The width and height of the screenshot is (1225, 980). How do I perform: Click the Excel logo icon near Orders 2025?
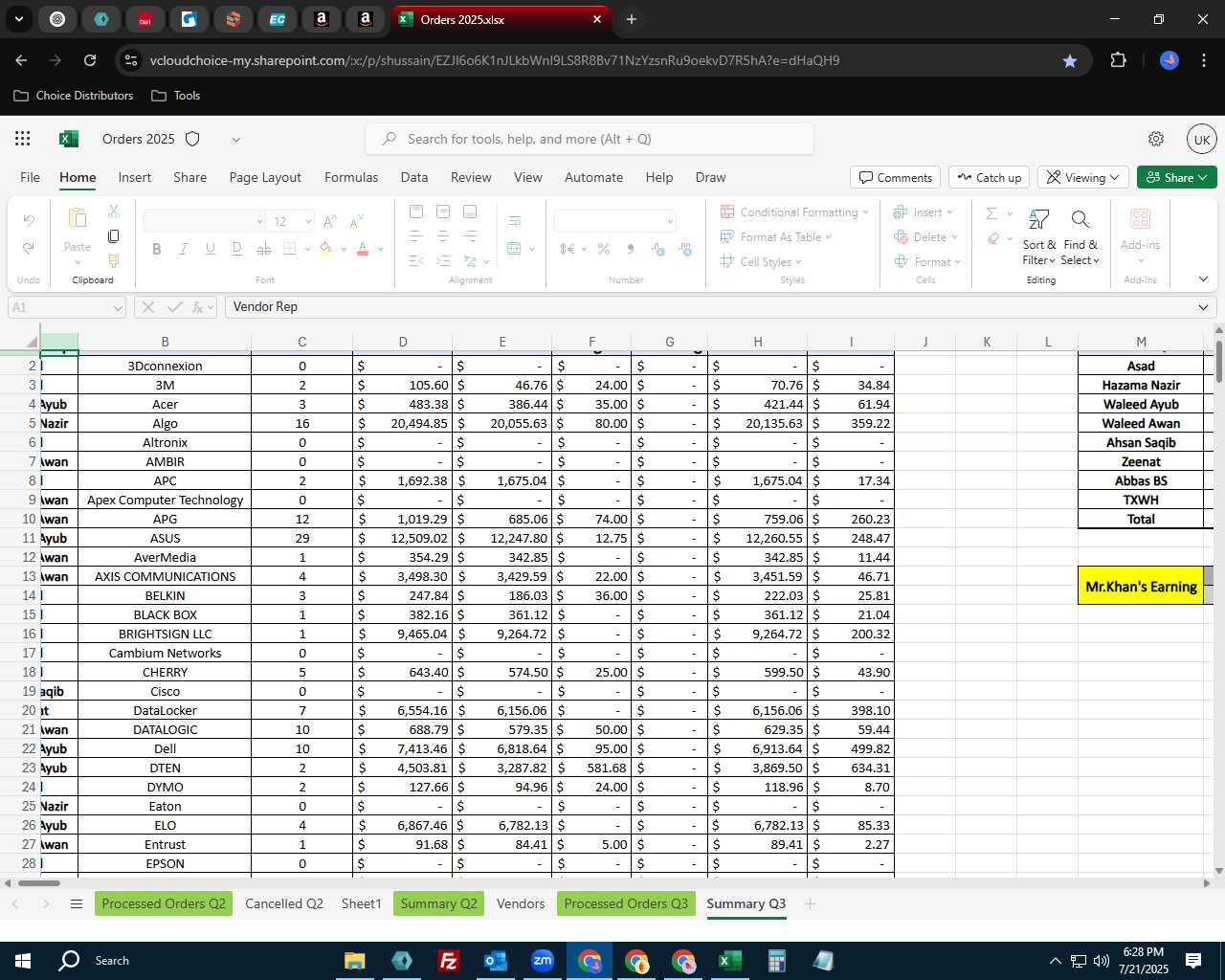click(69, 139)
